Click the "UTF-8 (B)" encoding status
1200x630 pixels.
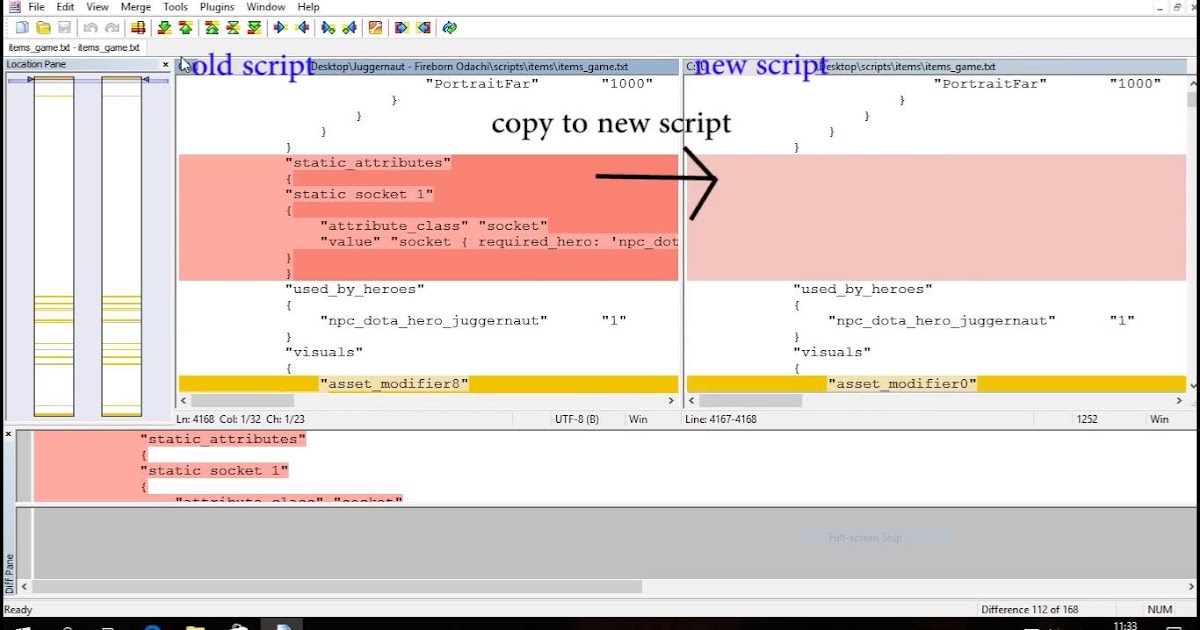click(577, 420)
